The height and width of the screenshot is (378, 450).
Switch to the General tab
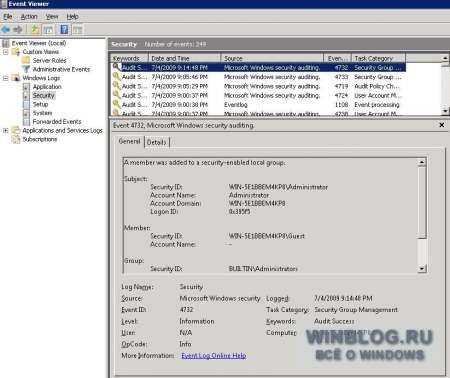point(129,141)
